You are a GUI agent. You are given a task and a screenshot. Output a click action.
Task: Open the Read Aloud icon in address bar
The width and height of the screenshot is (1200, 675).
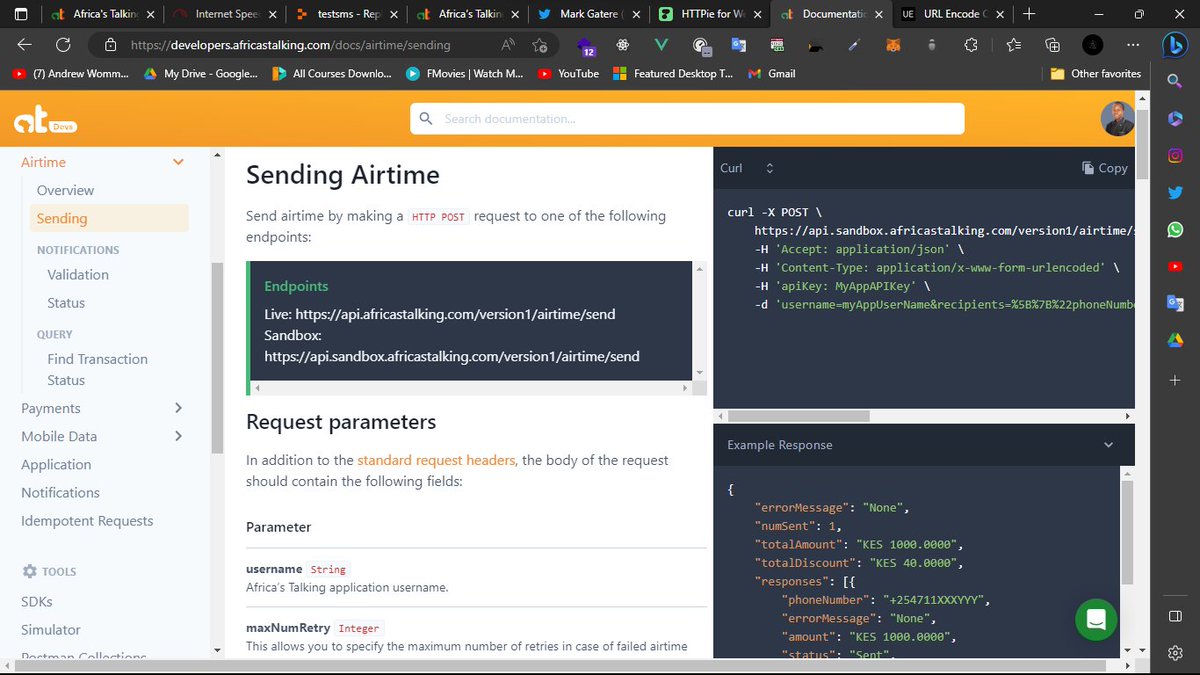pos(508,45)
